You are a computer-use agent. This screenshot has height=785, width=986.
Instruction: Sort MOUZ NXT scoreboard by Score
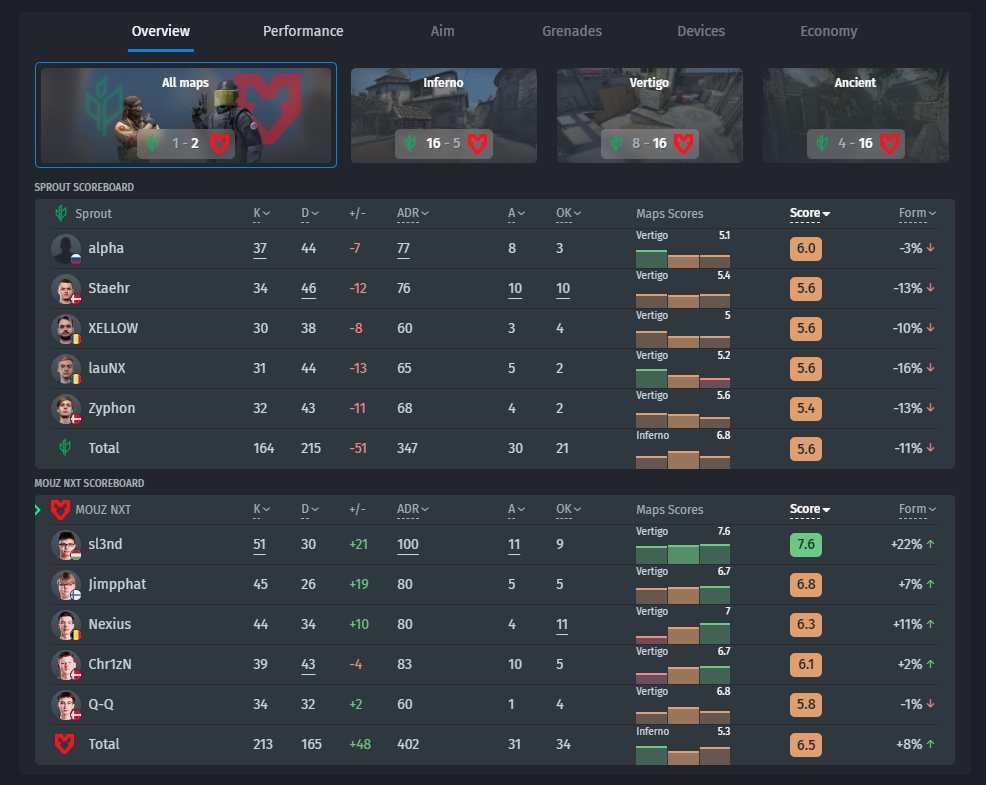[x=810, y=509]
